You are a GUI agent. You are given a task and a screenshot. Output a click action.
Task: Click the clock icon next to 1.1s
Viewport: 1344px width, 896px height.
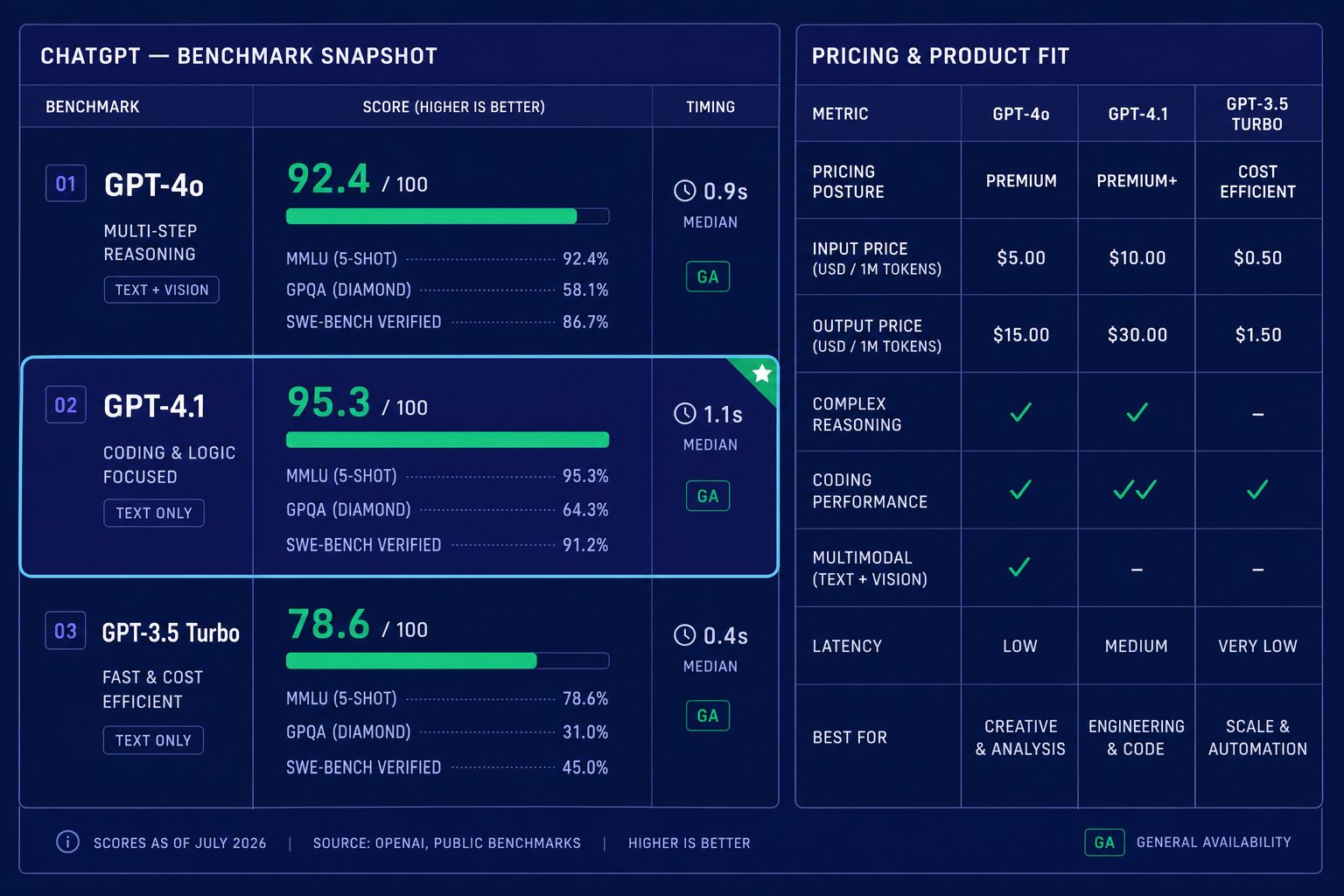pos(685,414)
